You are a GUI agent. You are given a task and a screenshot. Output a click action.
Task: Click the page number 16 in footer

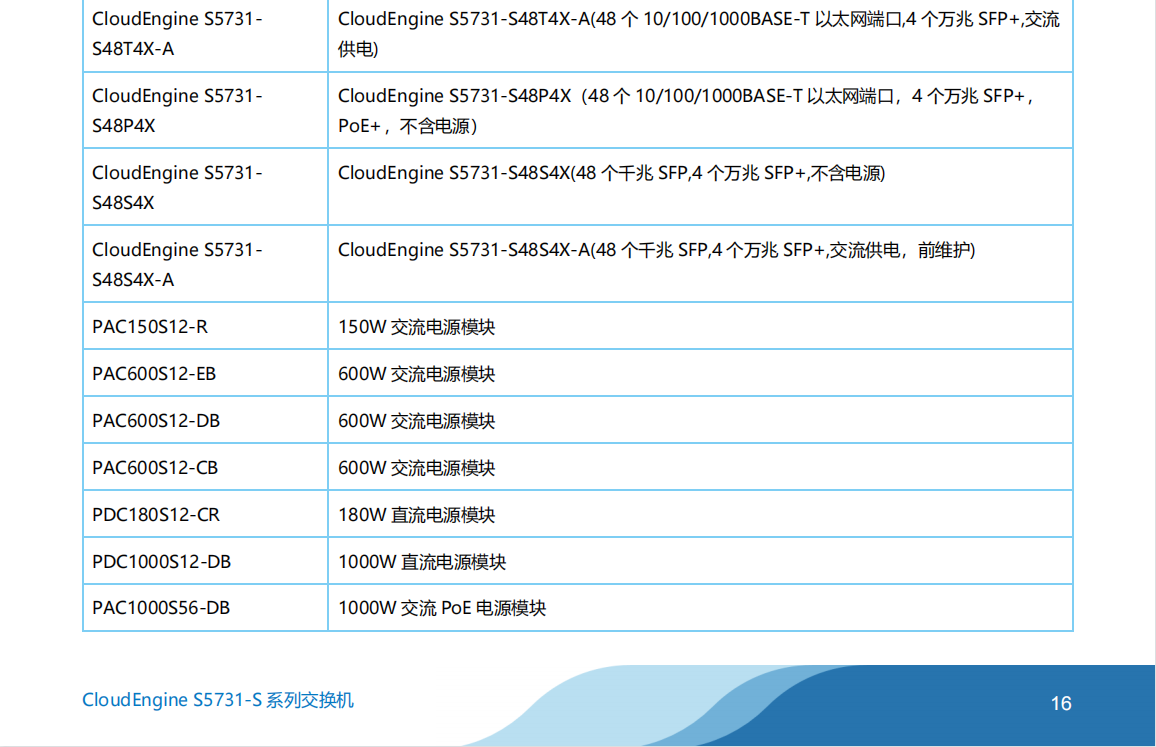click(x=1061, y=703)
